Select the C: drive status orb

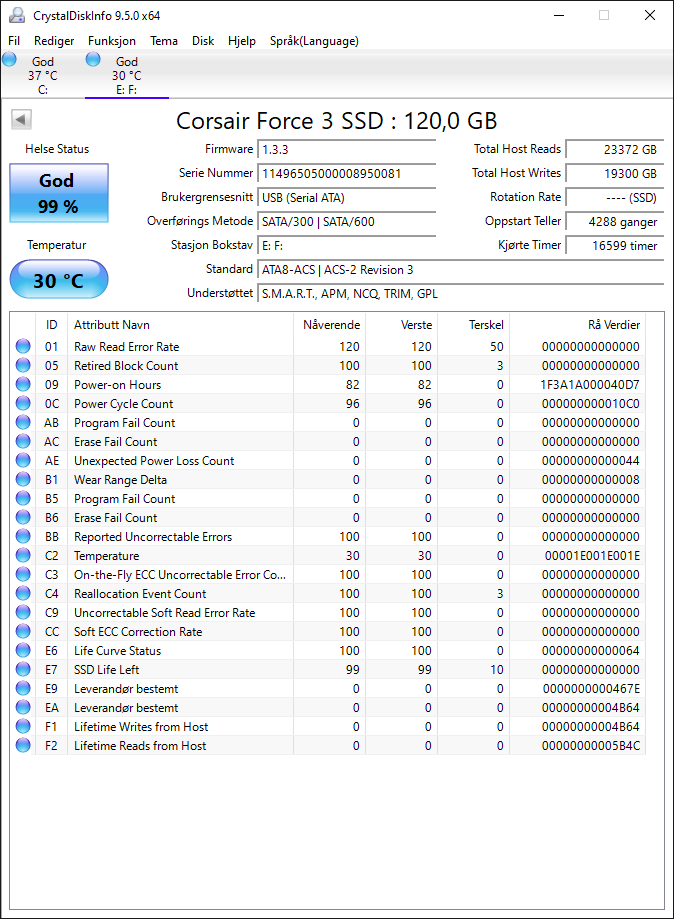[9, 59]
